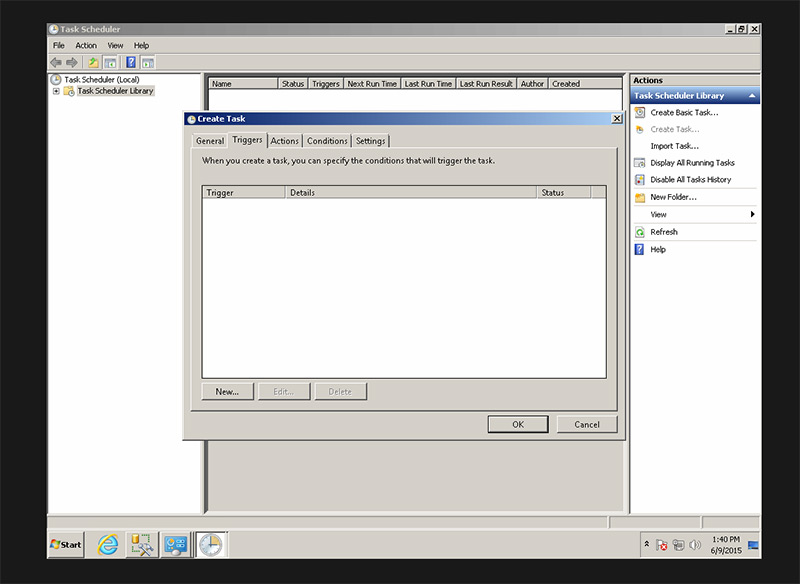Click the volume speaker tray icon
The width and height of the screenshot is (800, 584).
point(694,545)
